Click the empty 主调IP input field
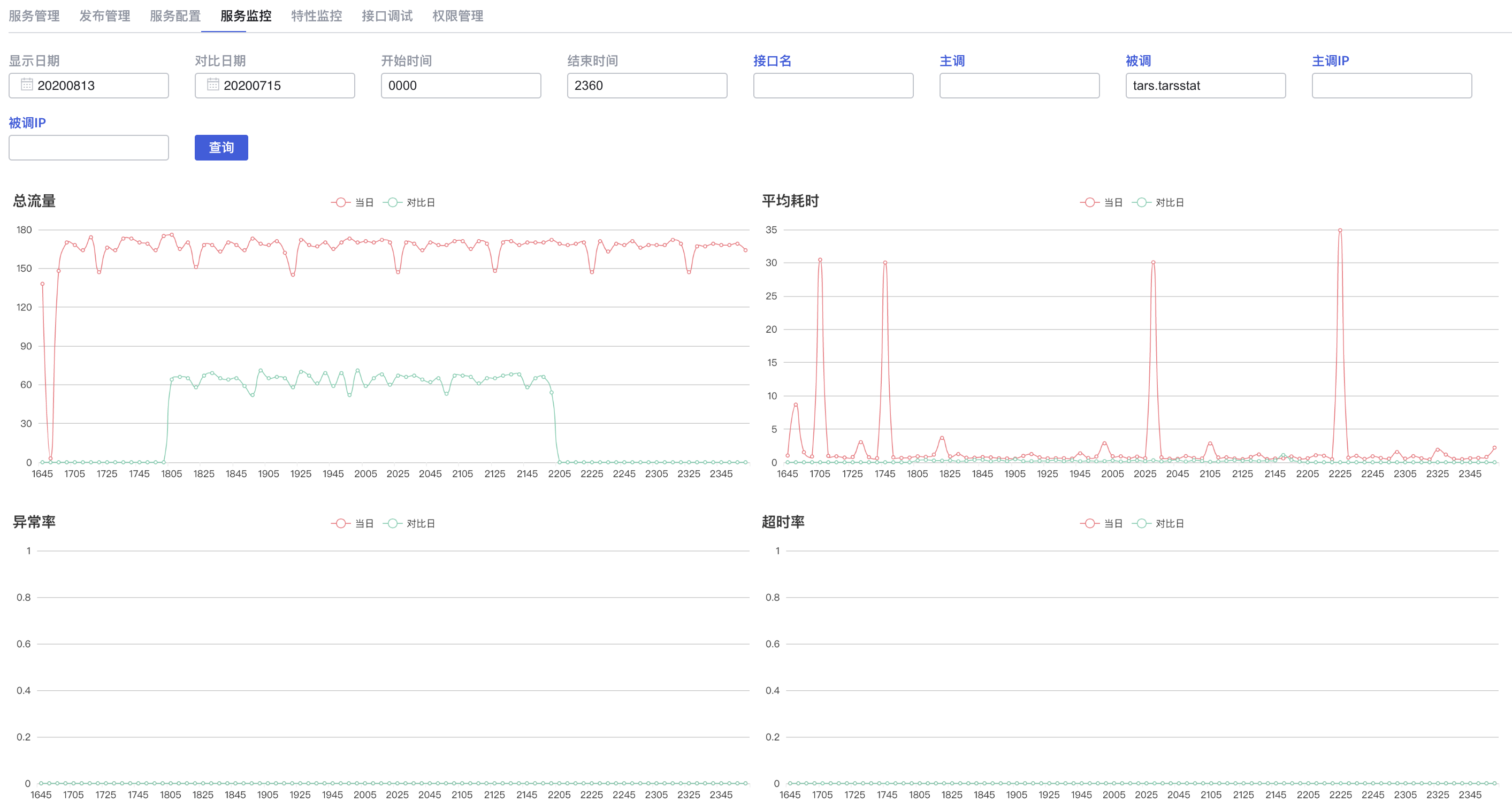Screen dimensions: 1512x809 pos(1391,86)
